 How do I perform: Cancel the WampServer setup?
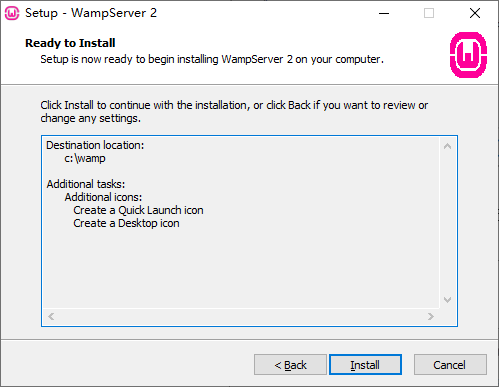click(450, 365)
